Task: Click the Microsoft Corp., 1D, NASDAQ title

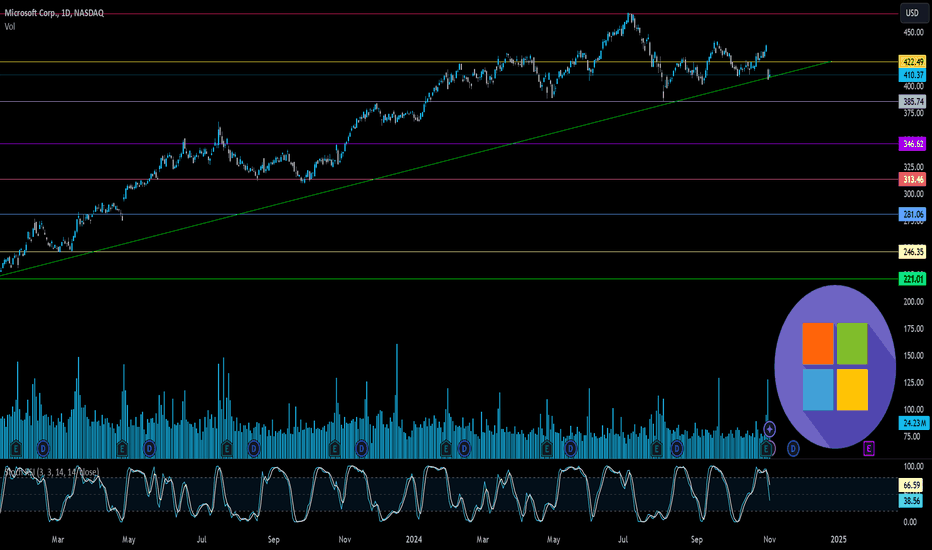Action: (x=54, y=12)
